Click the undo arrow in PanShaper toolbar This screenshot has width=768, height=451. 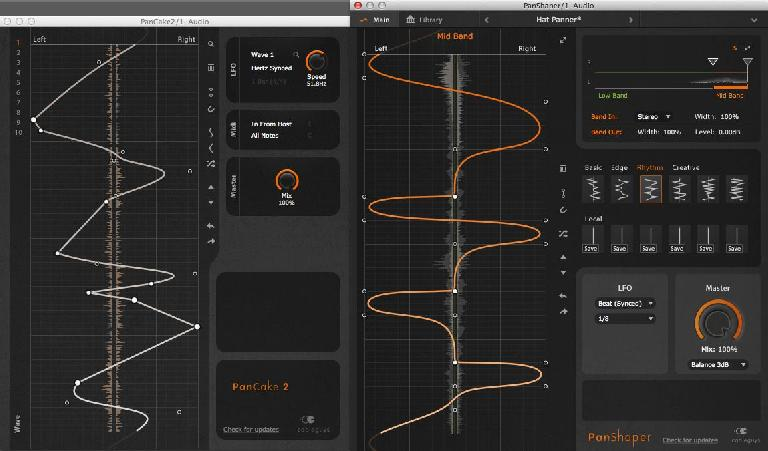[564, 295]
